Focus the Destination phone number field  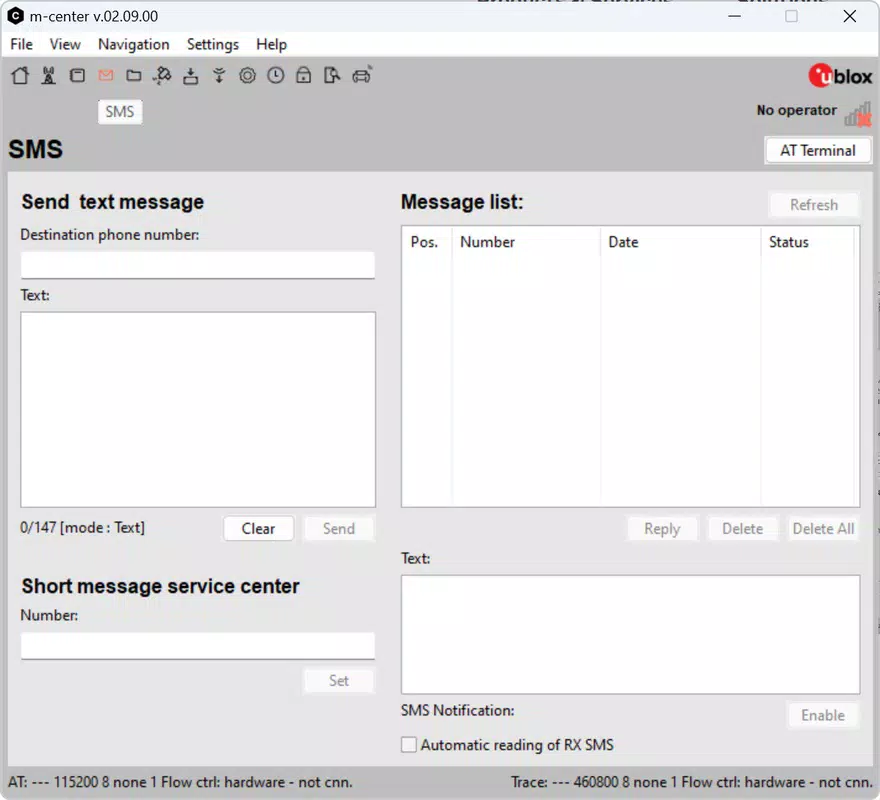point(198,265)
